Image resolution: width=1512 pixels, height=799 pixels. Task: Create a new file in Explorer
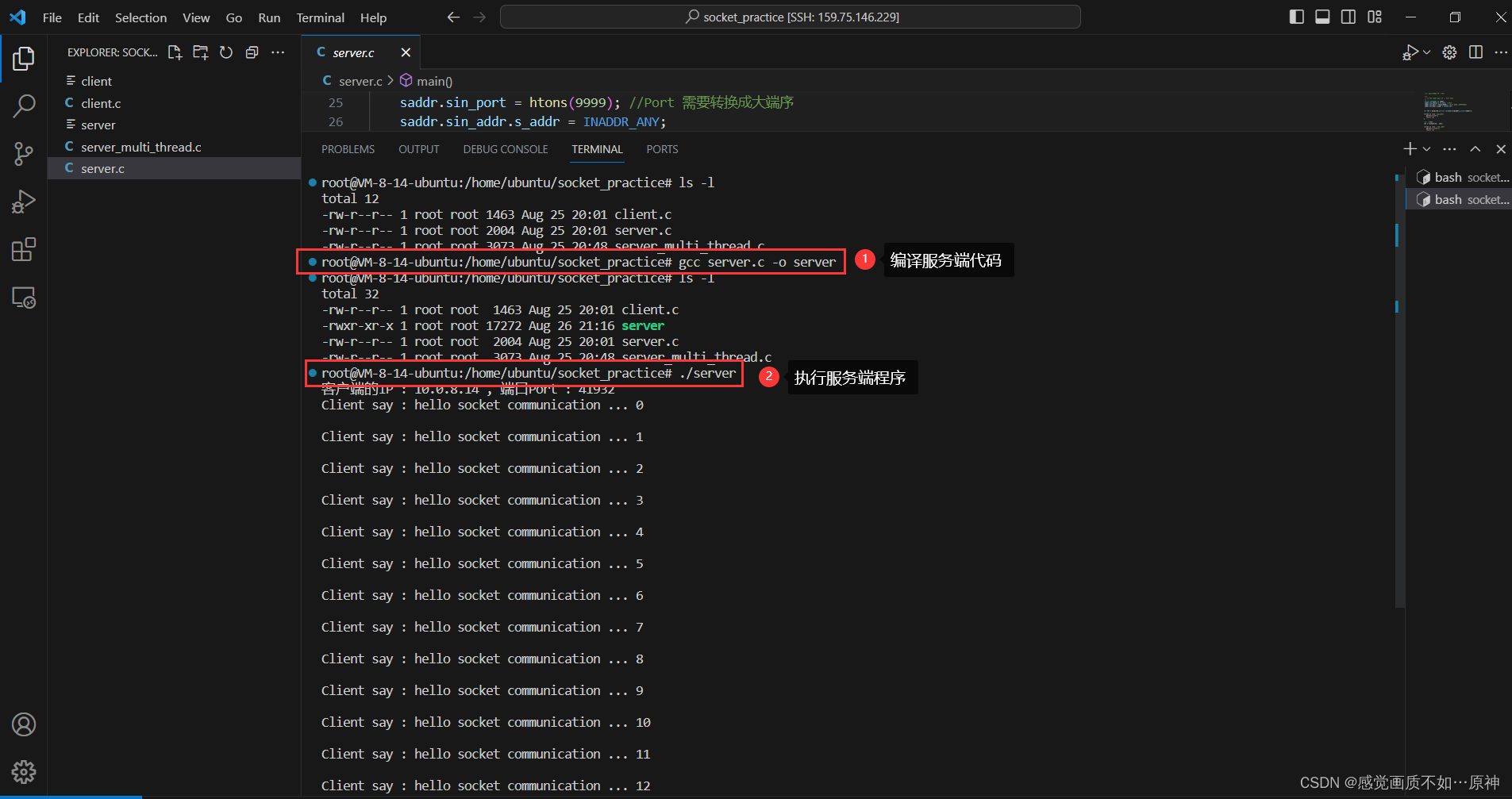175,52
